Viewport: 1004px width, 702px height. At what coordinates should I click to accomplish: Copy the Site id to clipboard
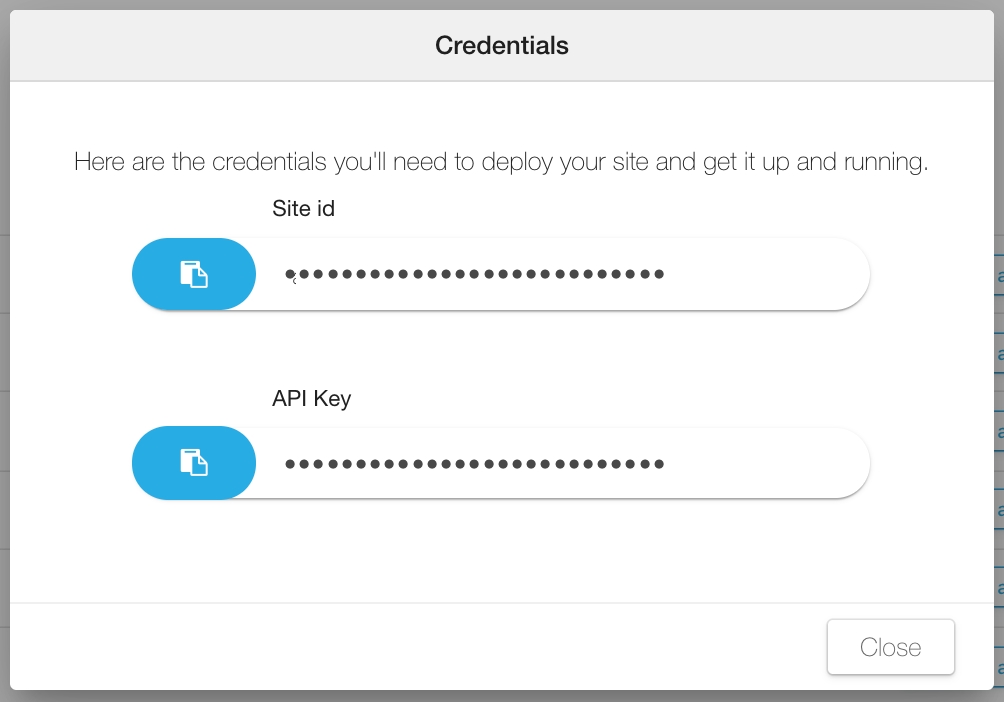(x=194, y=274)
